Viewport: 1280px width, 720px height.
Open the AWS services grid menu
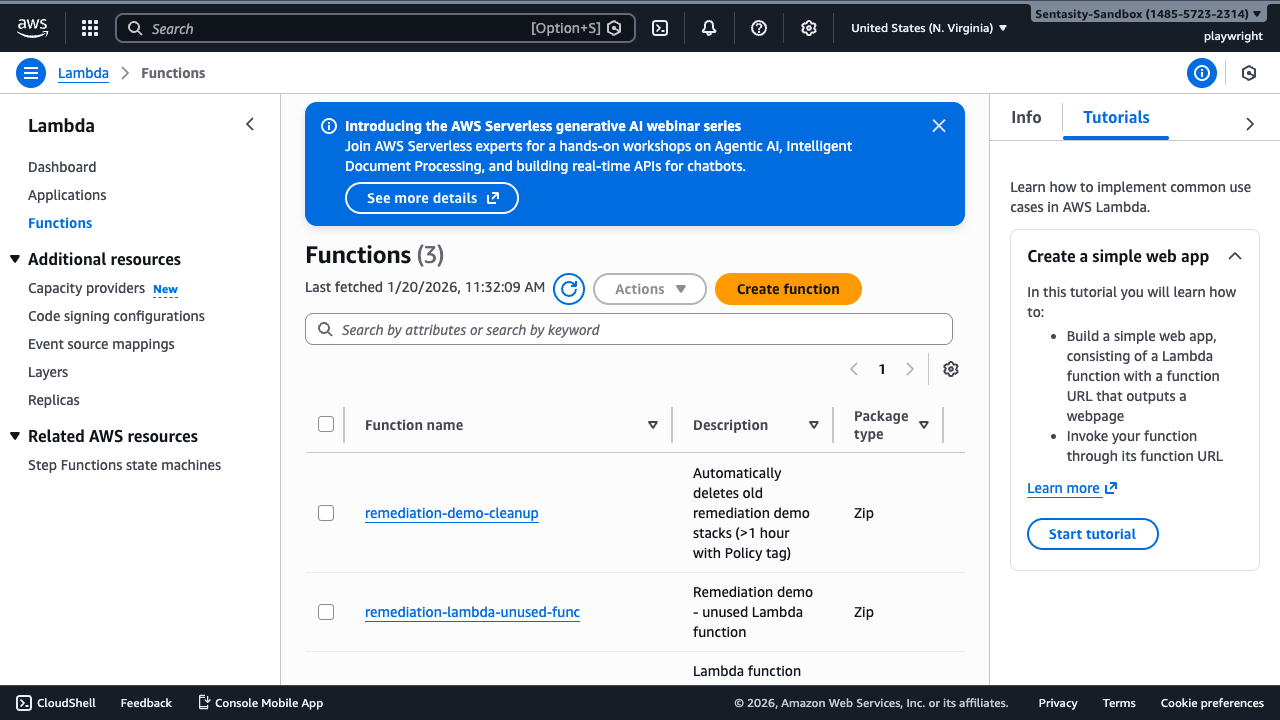[90, 28]
